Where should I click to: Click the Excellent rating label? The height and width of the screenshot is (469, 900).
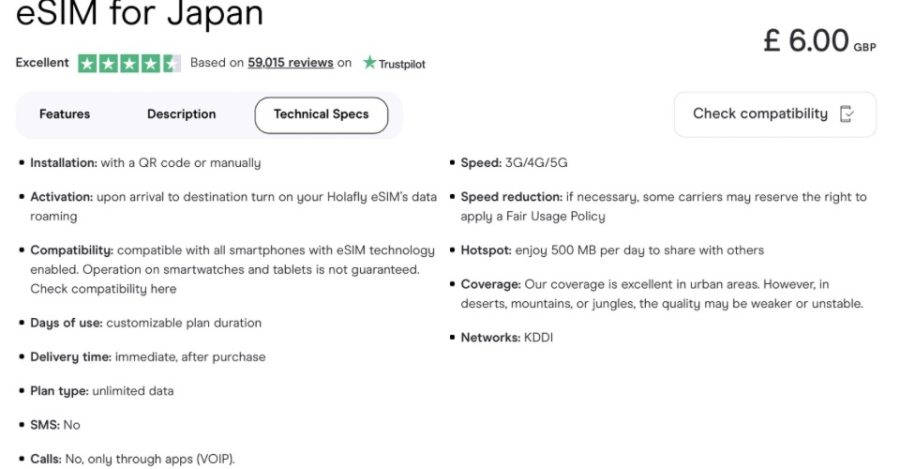coord(42,63)
